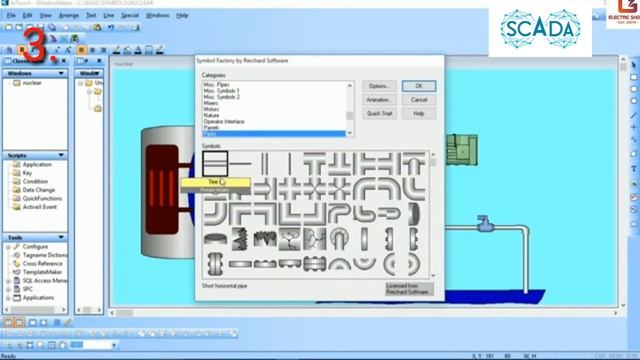Select the Misc. Pipes category
Screen dimensions: 640x360
[216, 84]
